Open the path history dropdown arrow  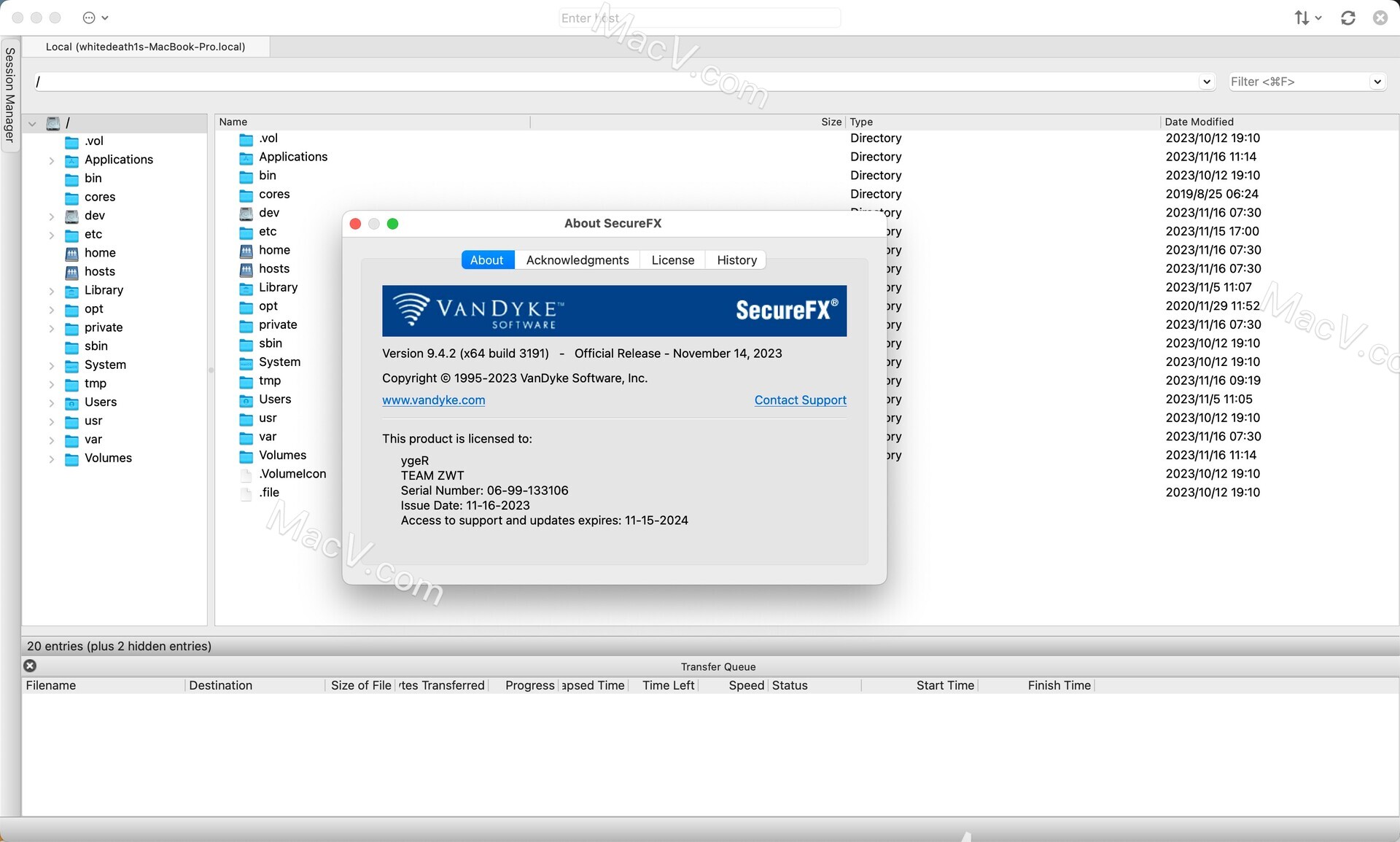[1207, 82]
